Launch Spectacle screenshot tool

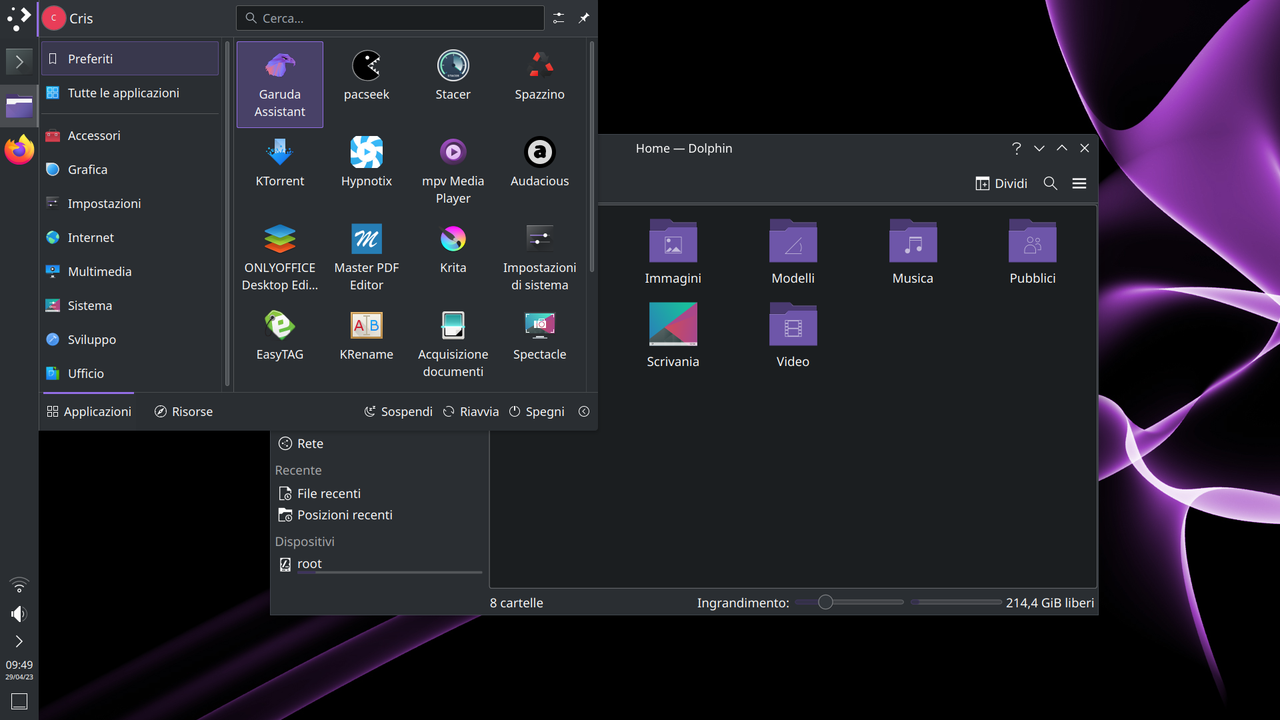coord(540,337)
